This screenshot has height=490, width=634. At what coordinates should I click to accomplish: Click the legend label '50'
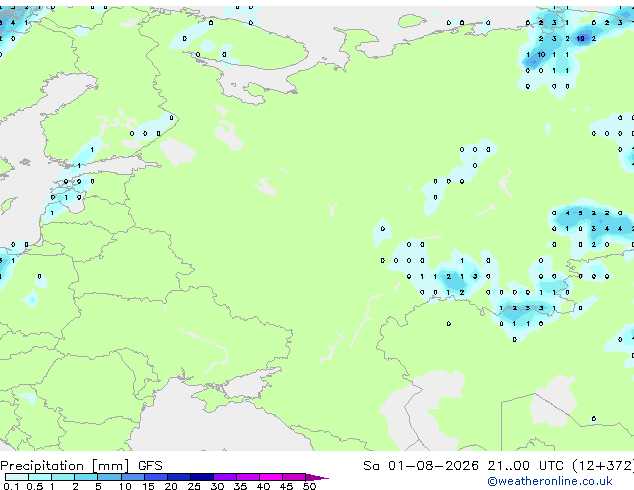[310, 486]
